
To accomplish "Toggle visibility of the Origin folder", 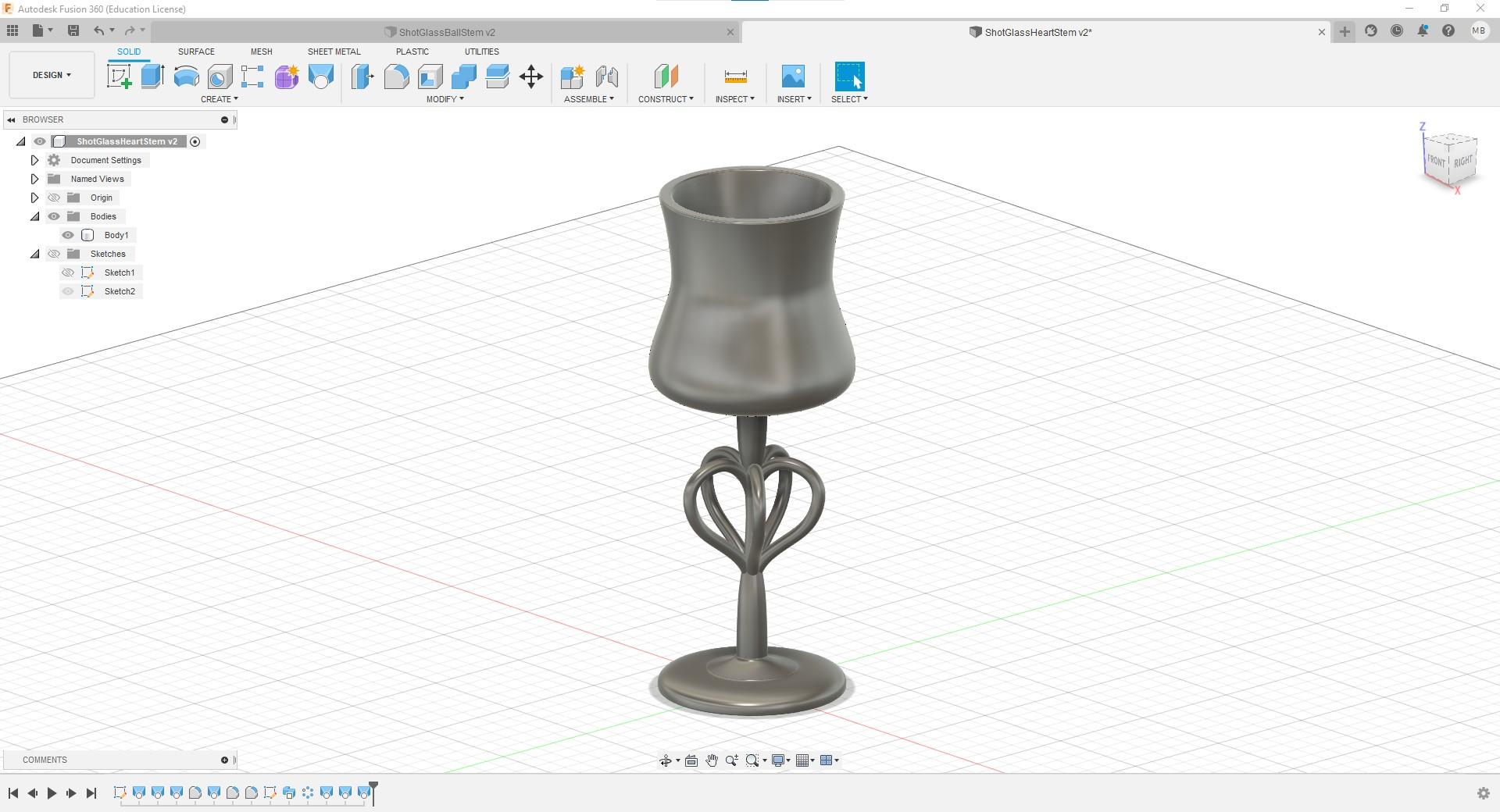I will tap(54, 198).
